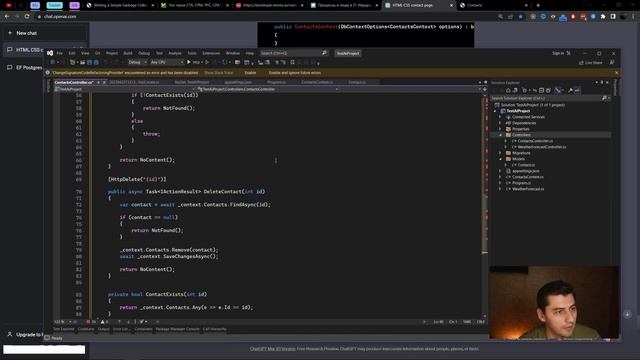Open the Controllers.ContactsController class dropdown
The width and height of the screenshot is (640, 360).
pyautogui.click(x=268, y=89)
